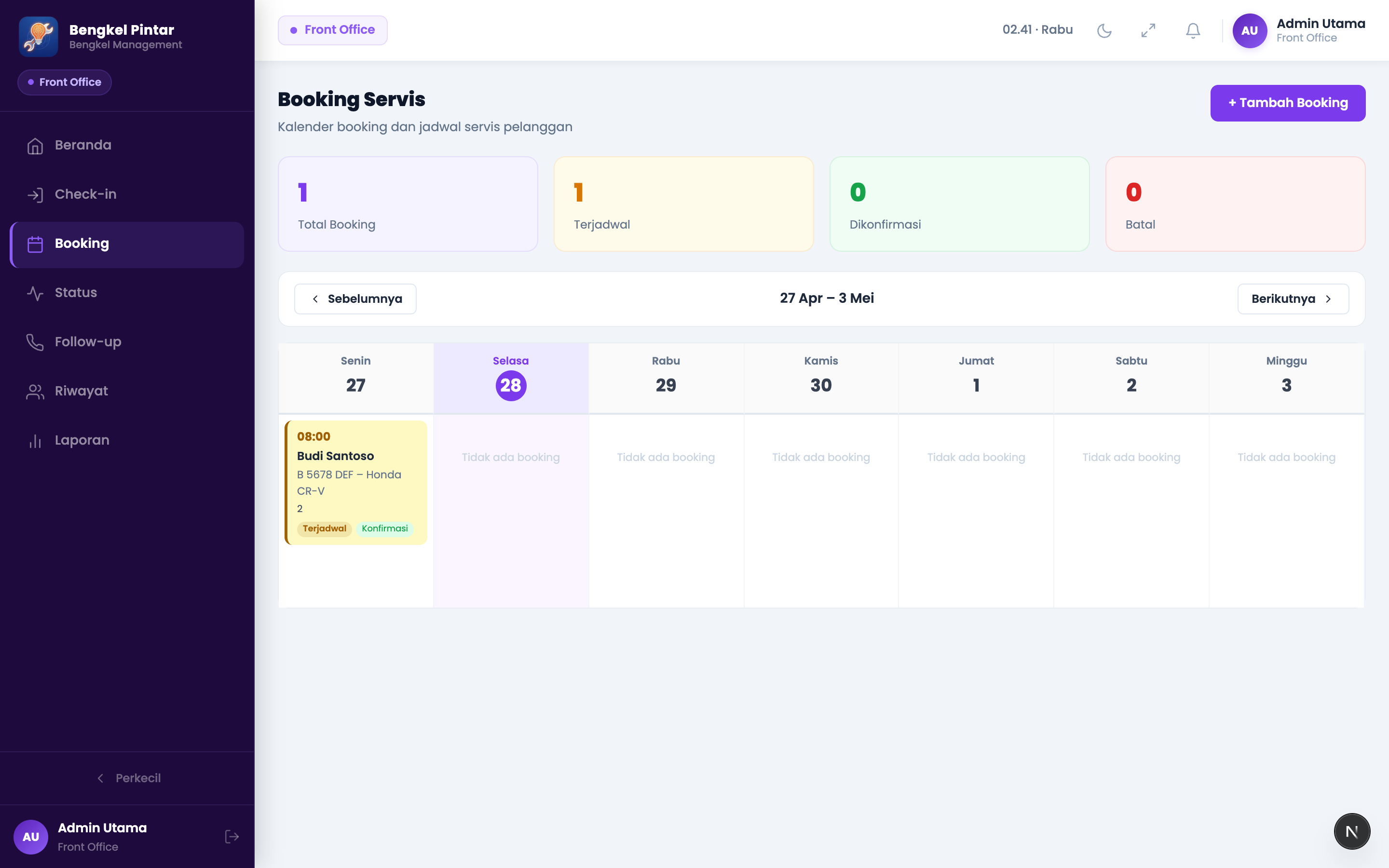Go to Follow-up sidebar item
Screen dimensions: 1389x868
(x=127, y=342)
